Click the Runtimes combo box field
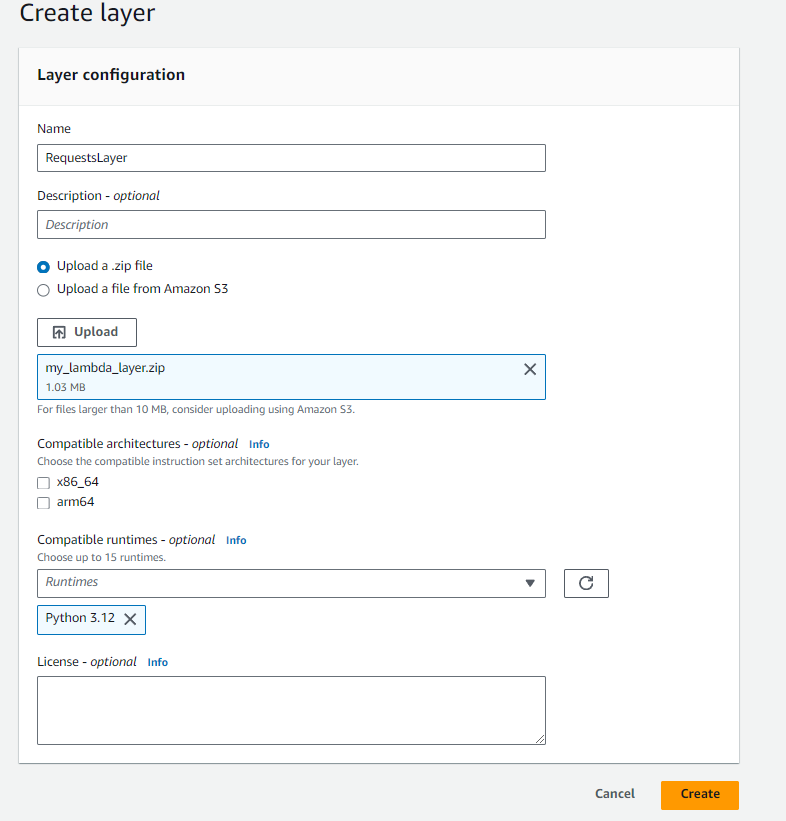This screenshot has height=821, width=786. click(x=280, y=583)
